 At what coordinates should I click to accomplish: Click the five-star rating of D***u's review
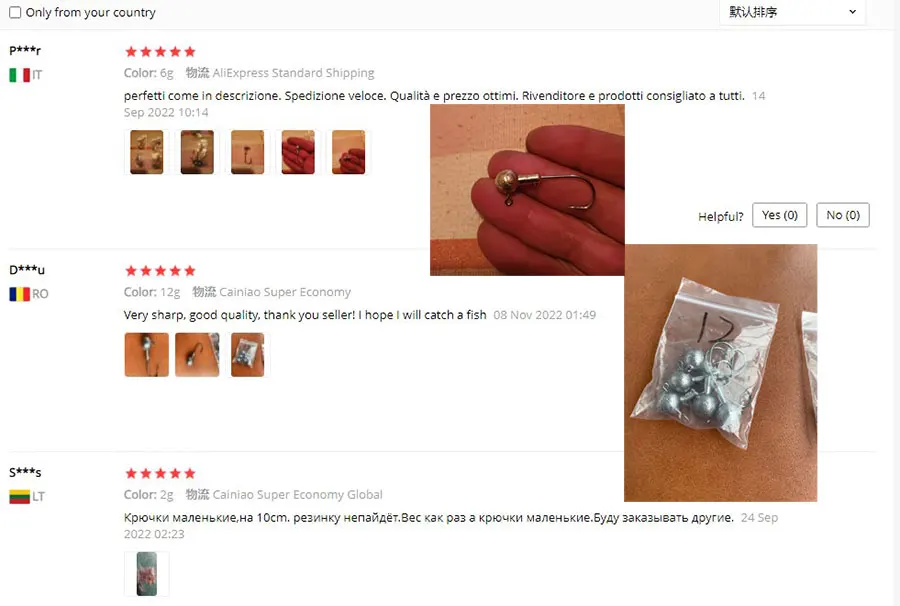(160, 270)
